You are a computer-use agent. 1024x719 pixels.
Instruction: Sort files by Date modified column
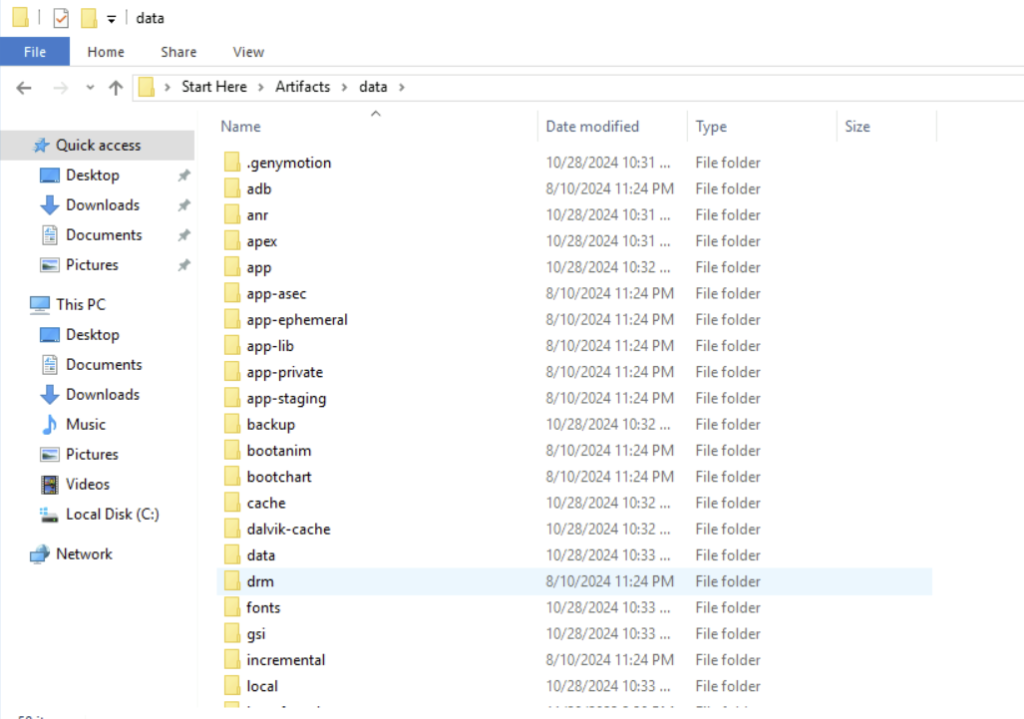[x=592, y=127]
